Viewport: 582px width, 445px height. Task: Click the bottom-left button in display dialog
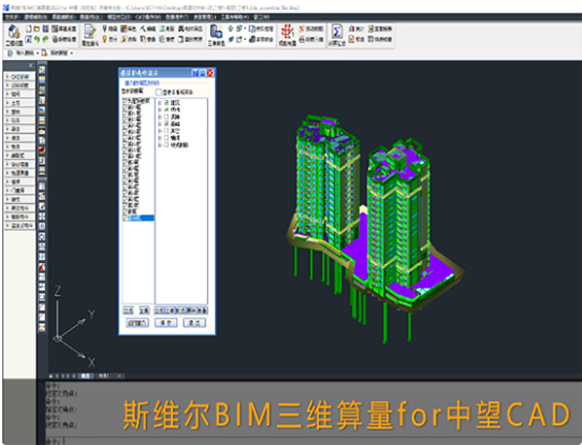click(x=137, y=323)
